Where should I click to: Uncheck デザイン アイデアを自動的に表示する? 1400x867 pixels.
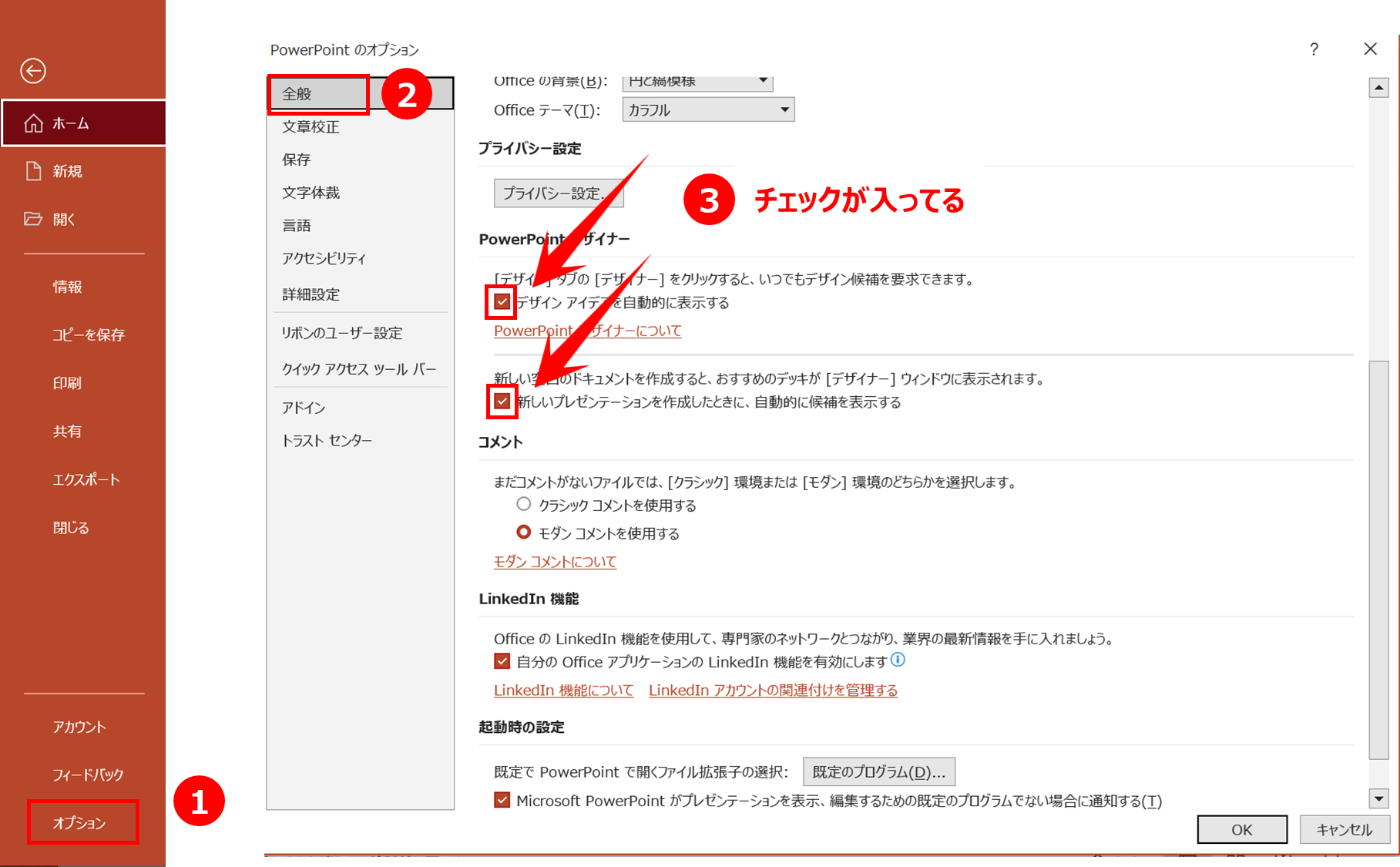502,302
